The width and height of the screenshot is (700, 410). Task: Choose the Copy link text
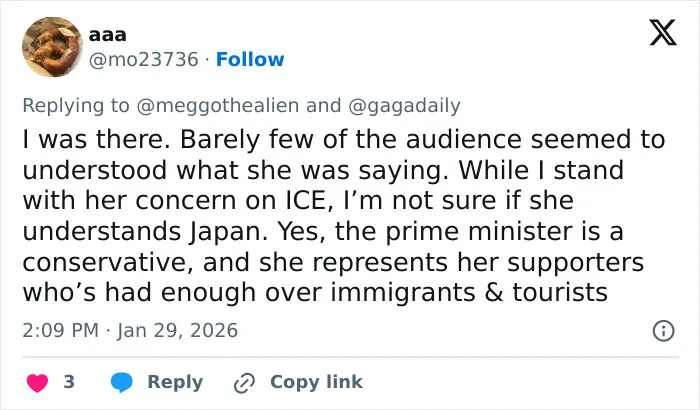[316, 382]
